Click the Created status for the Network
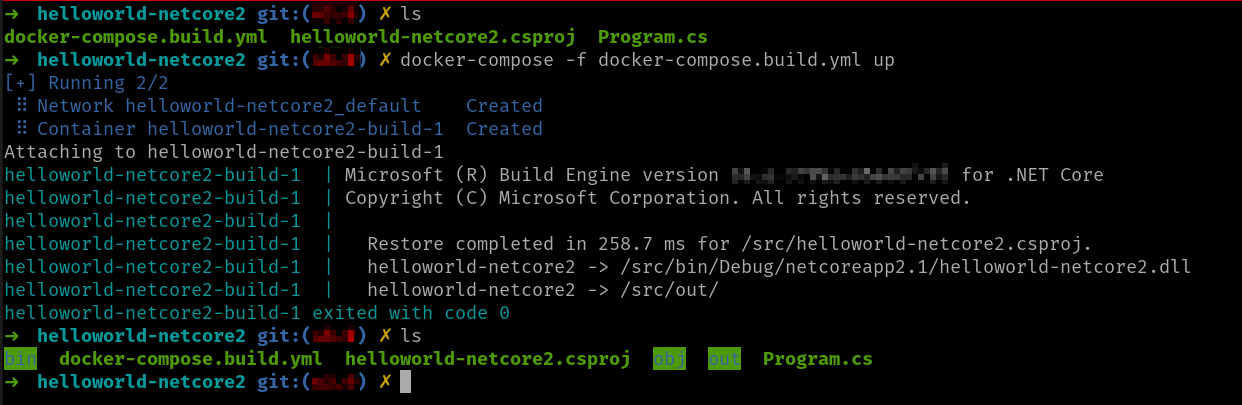 coord(504,106)
